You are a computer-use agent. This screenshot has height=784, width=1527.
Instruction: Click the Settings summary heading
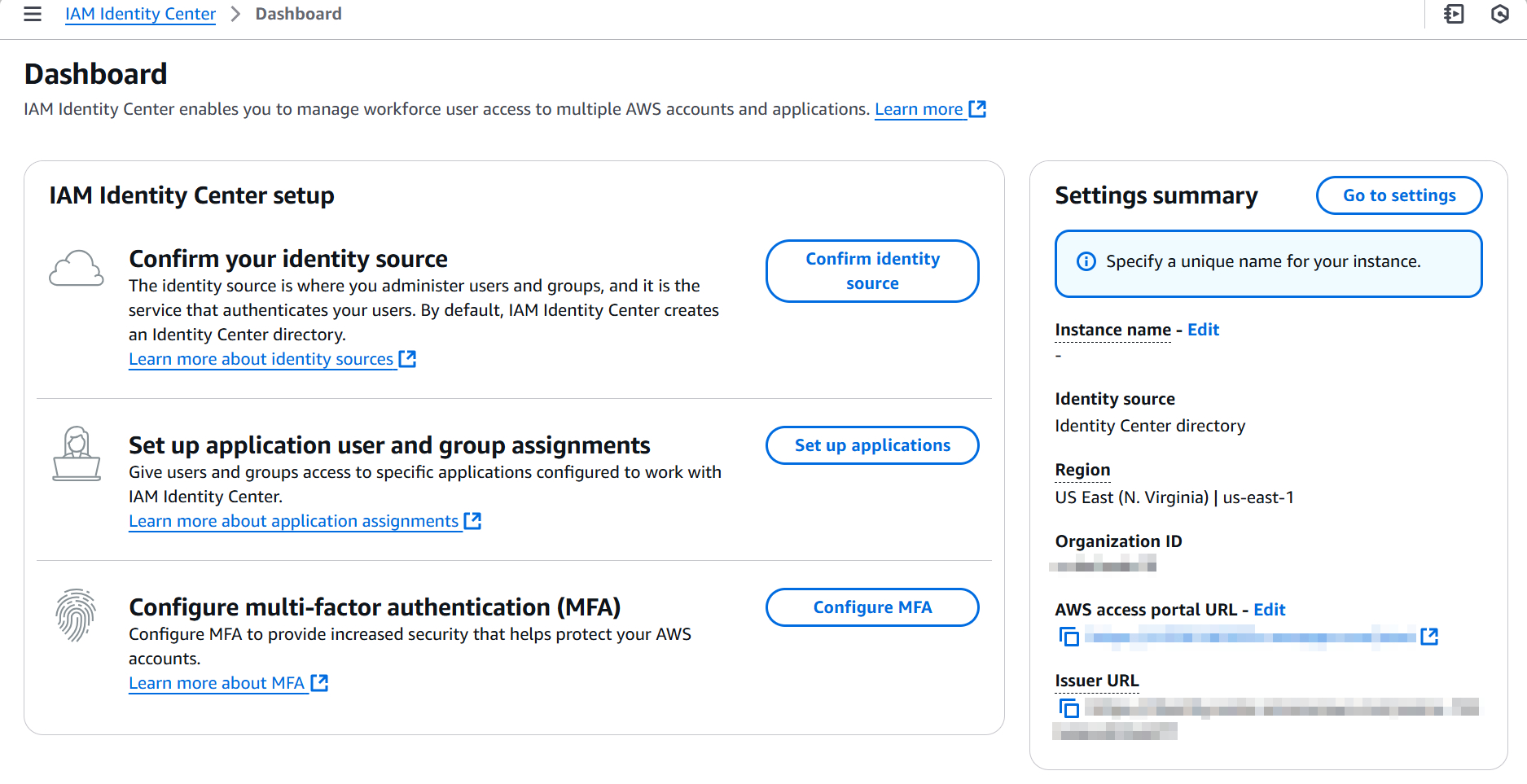pos(1156,195)
